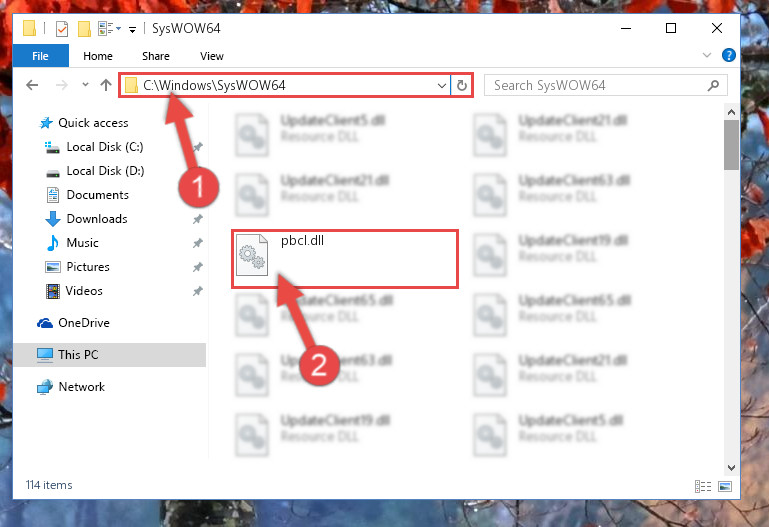Click the Properties checkmark icon in title bar
Screen dimensions: 769x527
(x=62, y=29)
